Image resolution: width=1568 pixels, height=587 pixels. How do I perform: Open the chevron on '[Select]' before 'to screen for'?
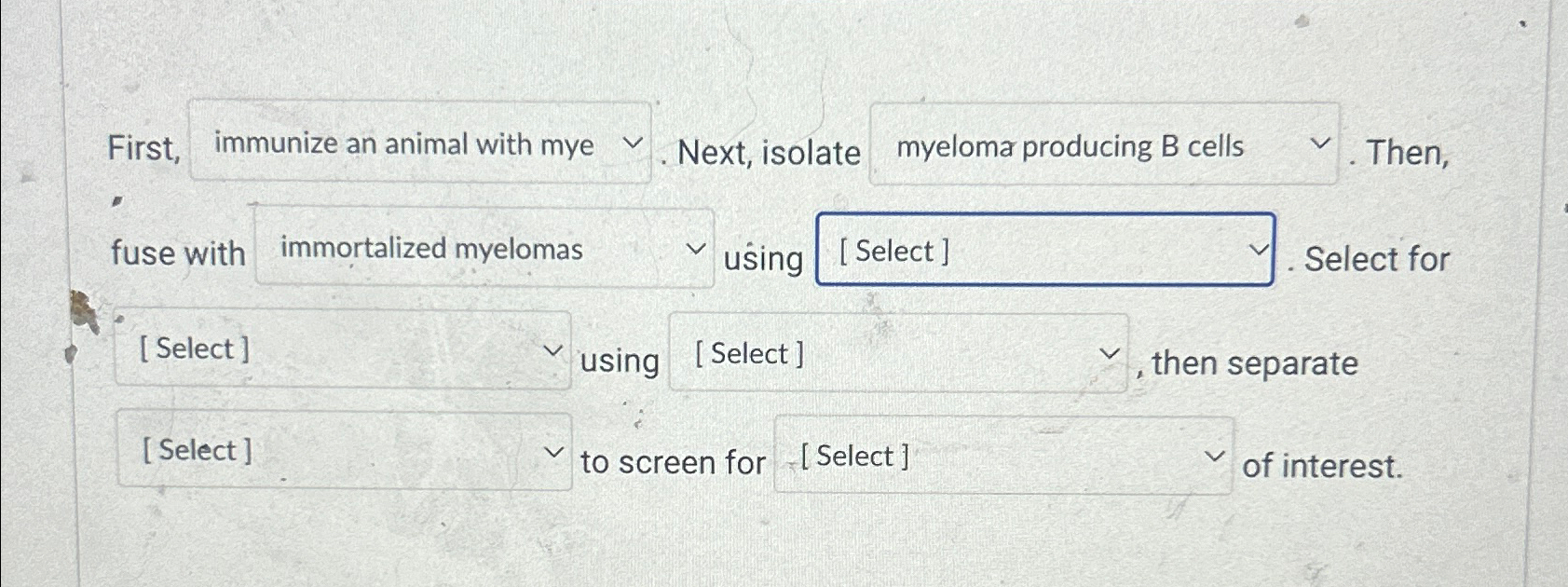(x=555, y=451)
